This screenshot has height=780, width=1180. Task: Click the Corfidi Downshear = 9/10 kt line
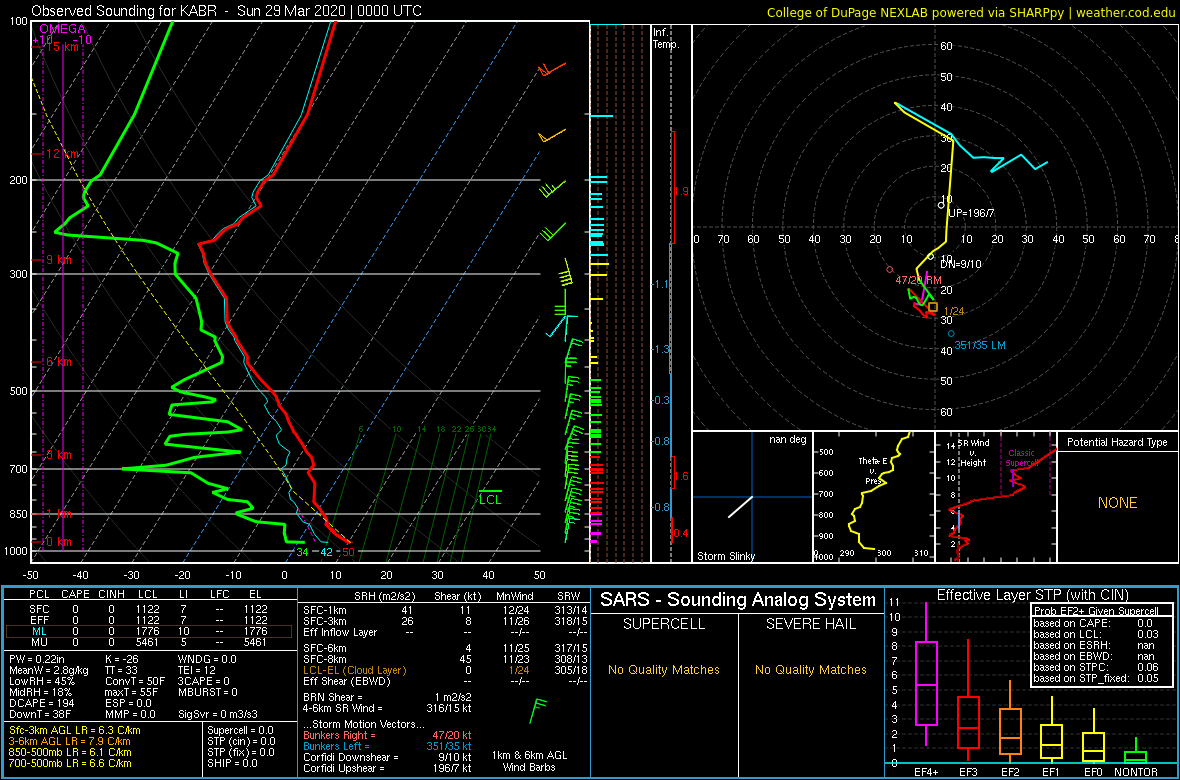386,757
